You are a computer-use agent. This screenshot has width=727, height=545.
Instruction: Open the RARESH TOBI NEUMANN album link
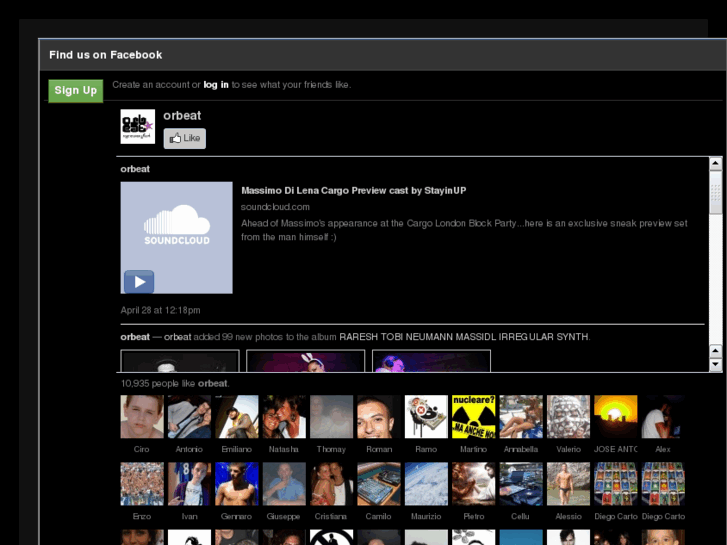pyautogui.click(x=464, y=337)
